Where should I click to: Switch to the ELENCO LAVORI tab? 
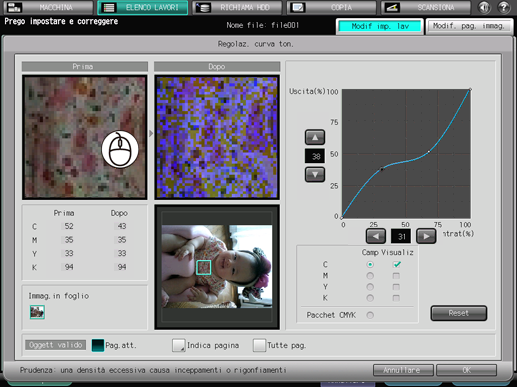click(143, 8)
